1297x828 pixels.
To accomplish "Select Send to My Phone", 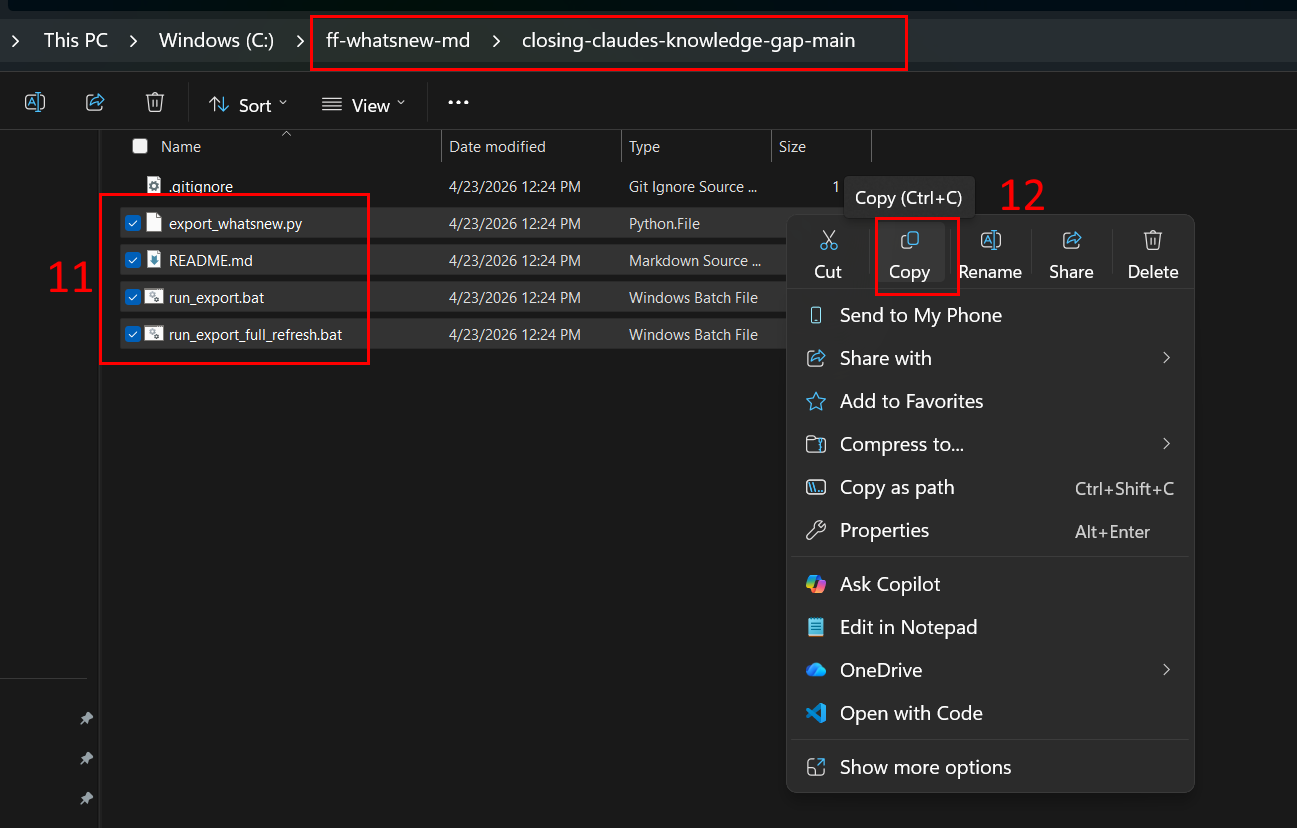I will click(x=991, y=315).
